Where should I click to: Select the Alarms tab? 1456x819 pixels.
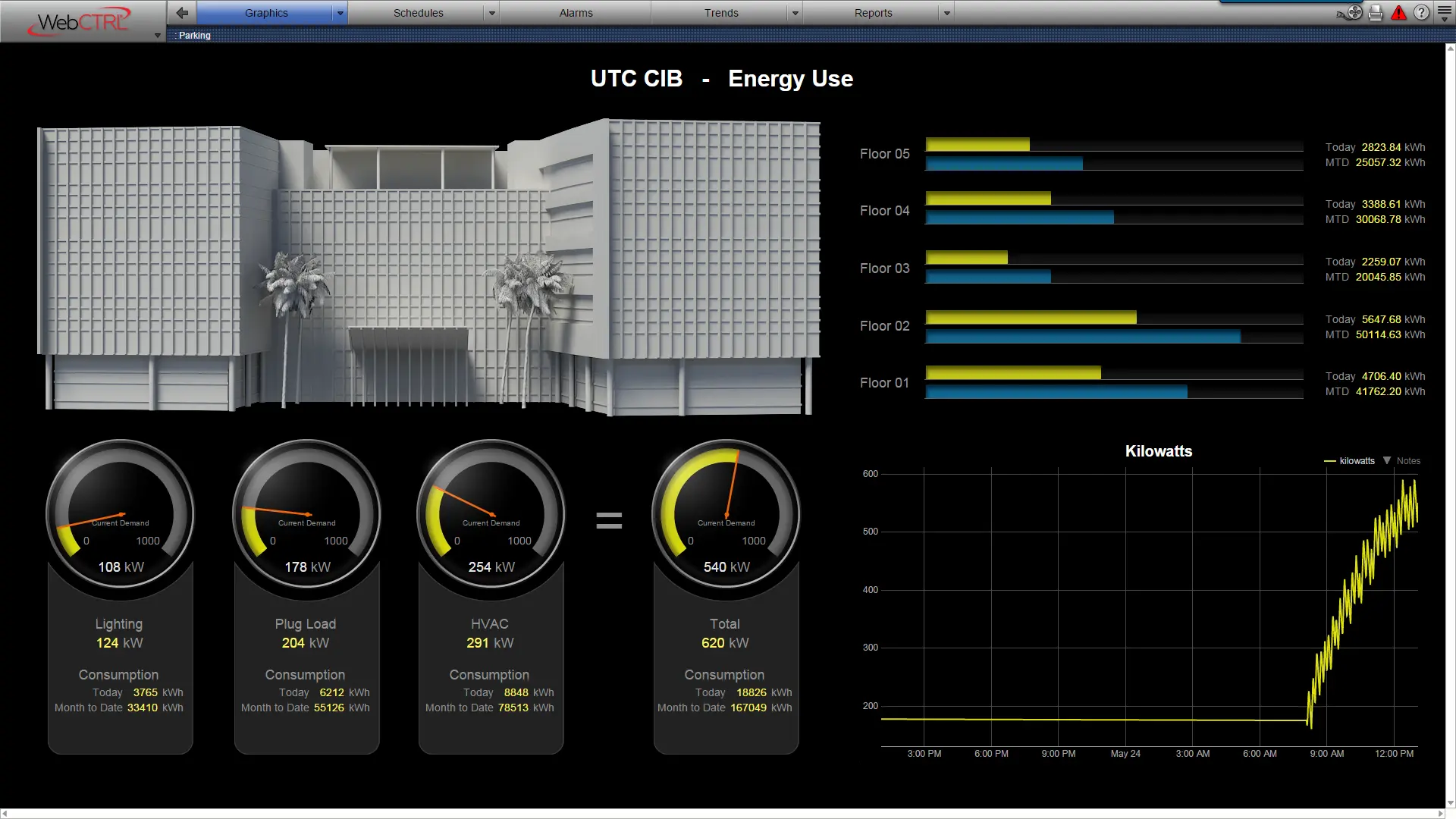pyautogui.click(x=576, y=13)
